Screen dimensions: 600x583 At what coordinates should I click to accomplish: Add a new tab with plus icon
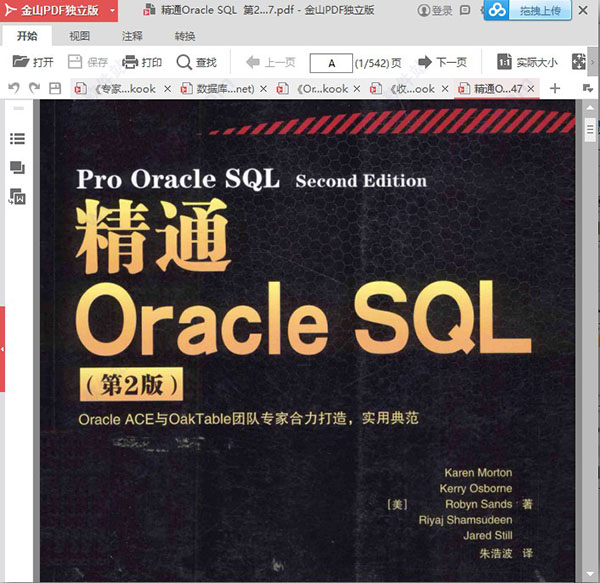tap(555, 88)
